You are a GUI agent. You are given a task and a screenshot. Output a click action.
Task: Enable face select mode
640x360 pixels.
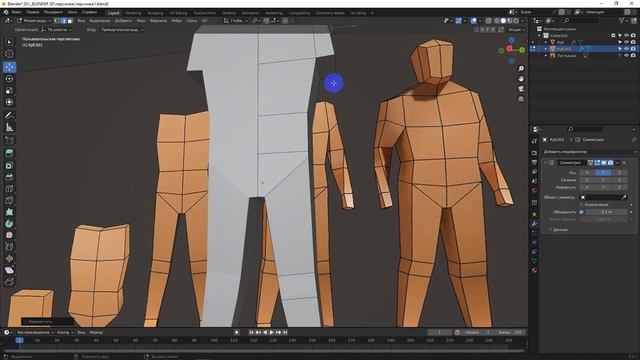pyautogui.click(x=70, y=20)
